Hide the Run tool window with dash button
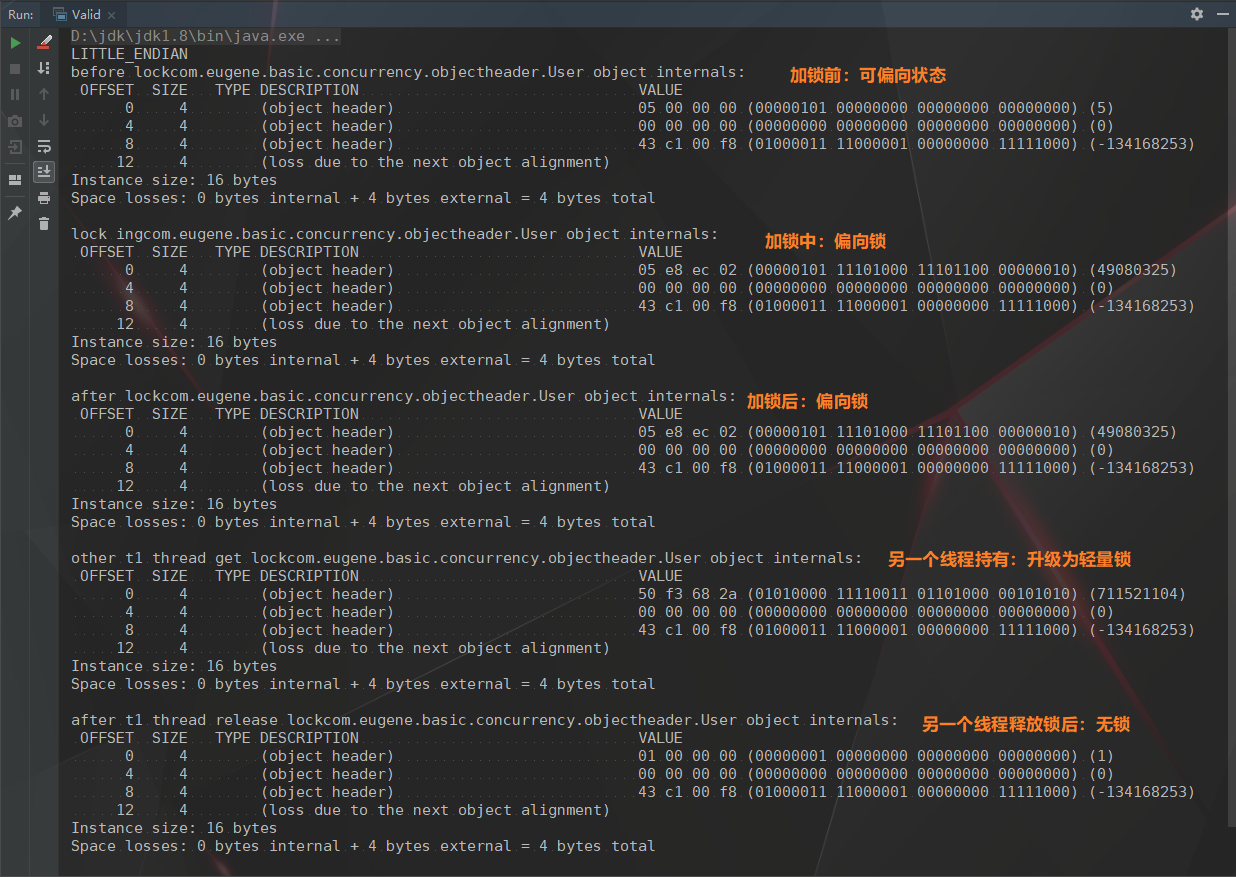The width and height of the screenshot is (1236, 877). pos(1222,14)
